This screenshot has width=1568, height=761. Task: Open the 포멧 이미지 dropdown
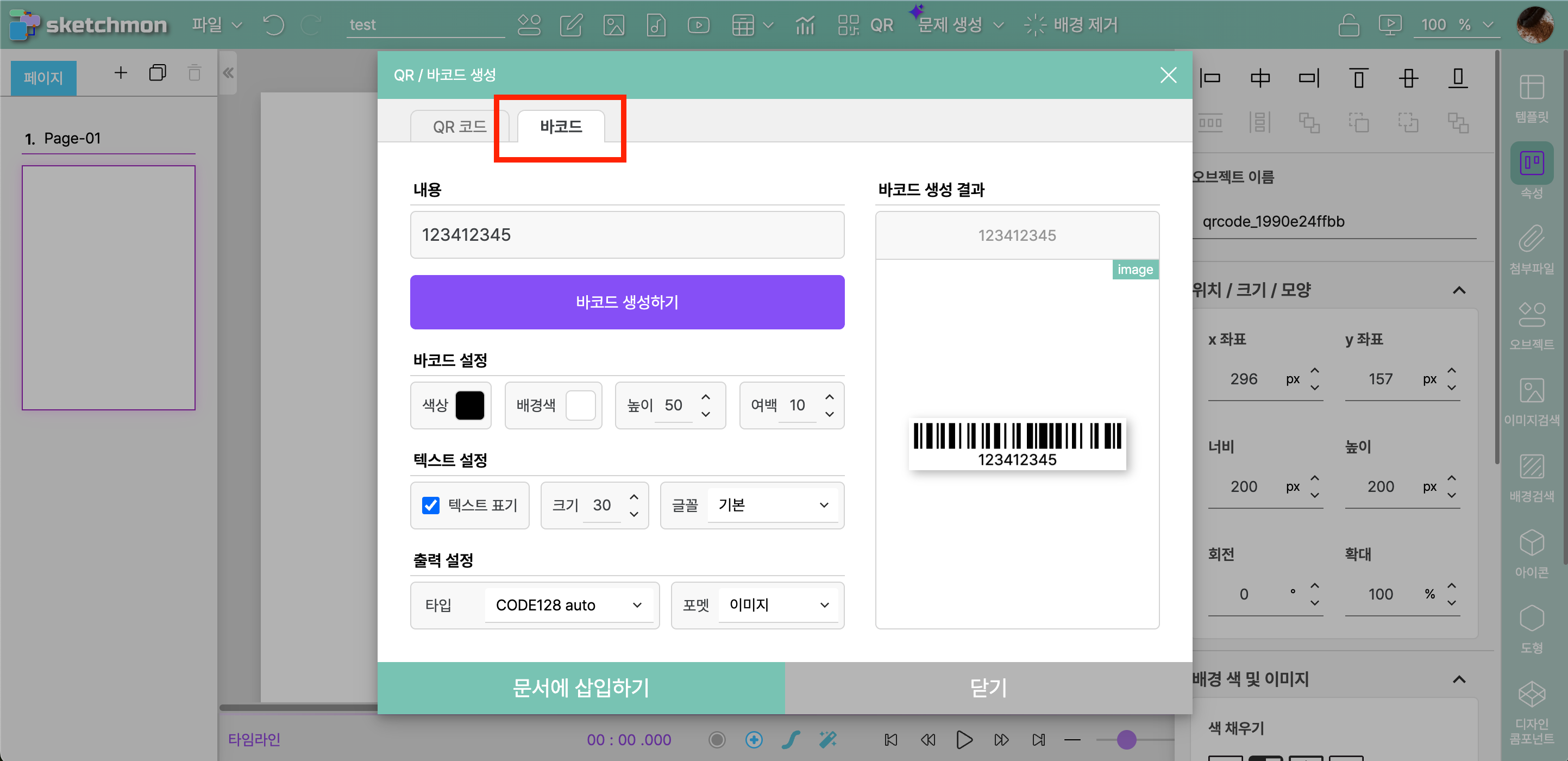coord(778,605)
